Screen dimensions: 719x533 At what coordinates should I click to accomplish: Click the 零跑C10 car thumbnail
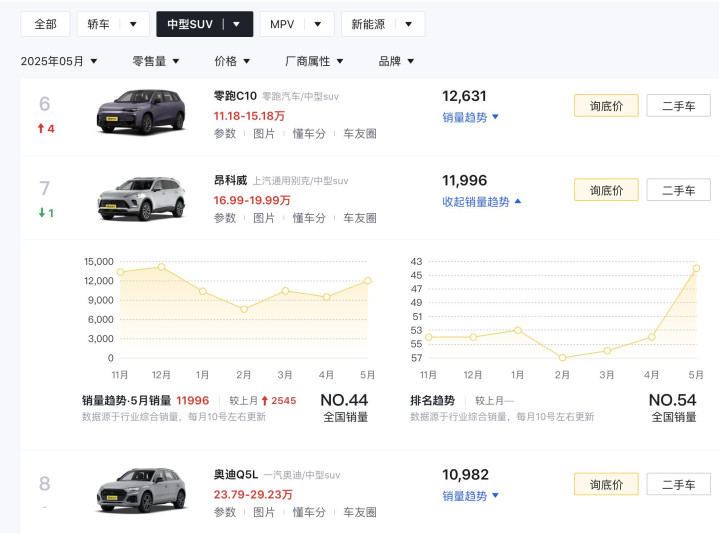141,111
